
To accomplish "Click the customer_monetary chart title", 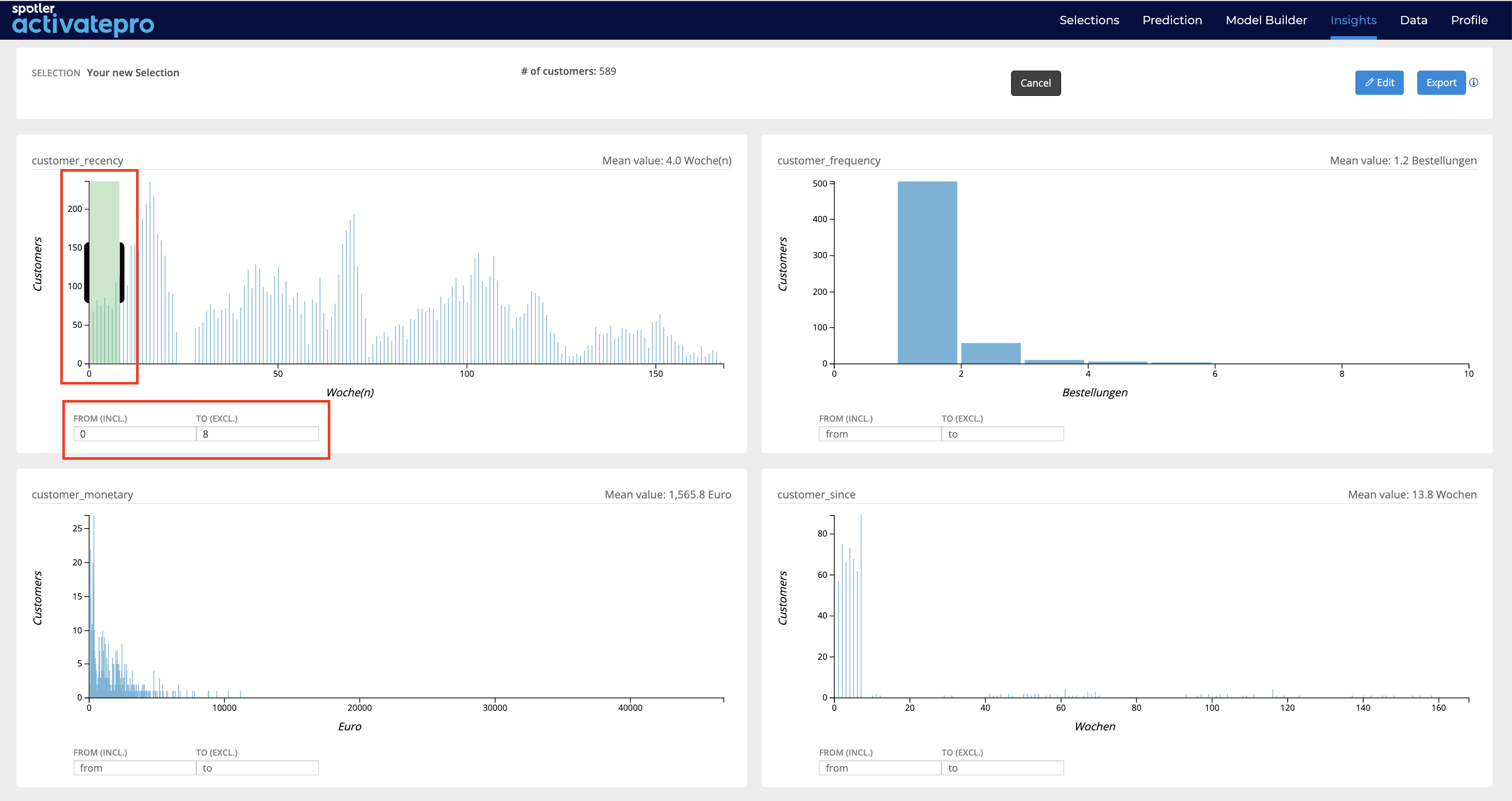I will pos(83,494).
